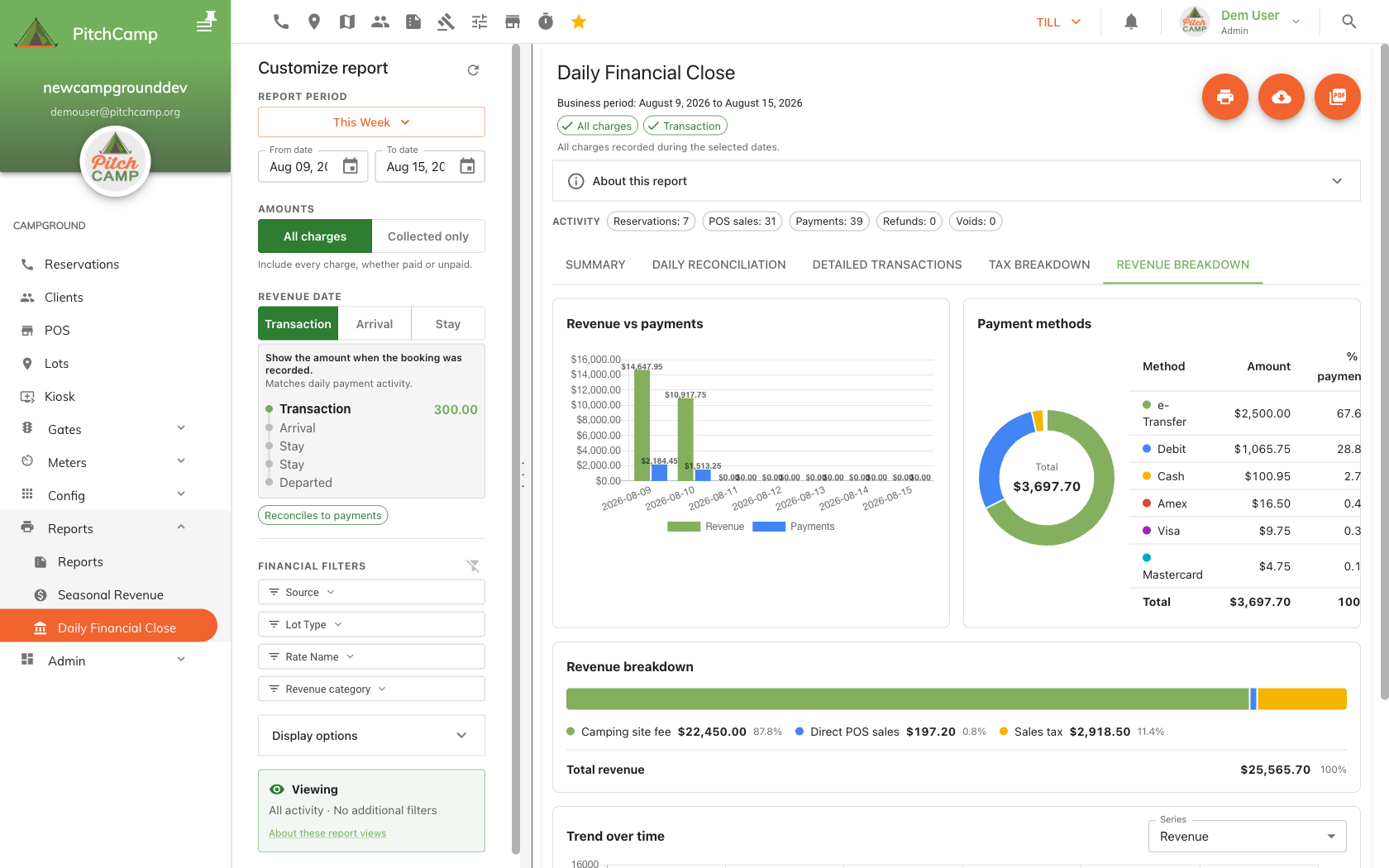Toggle the sidebar pin menu icon
This screenshot has height=868, width=1389.
coord(206,21)
